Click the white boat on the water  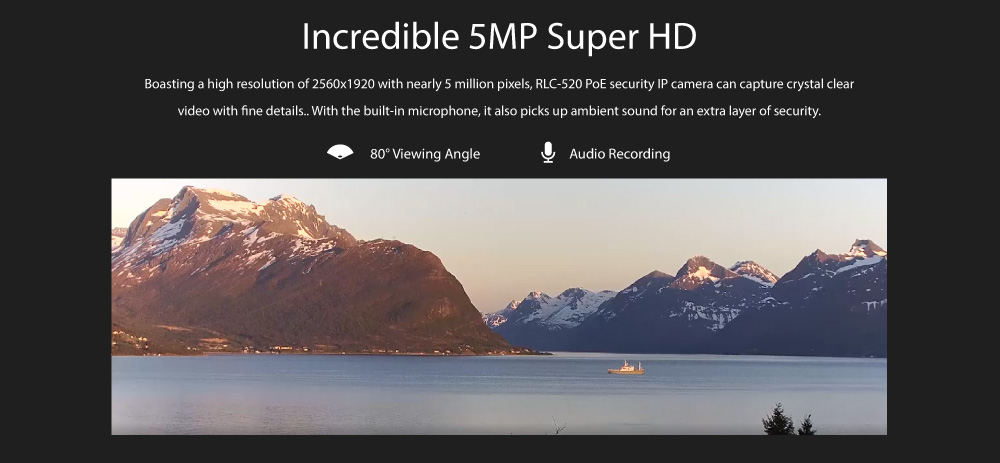[x=626, y=367]
